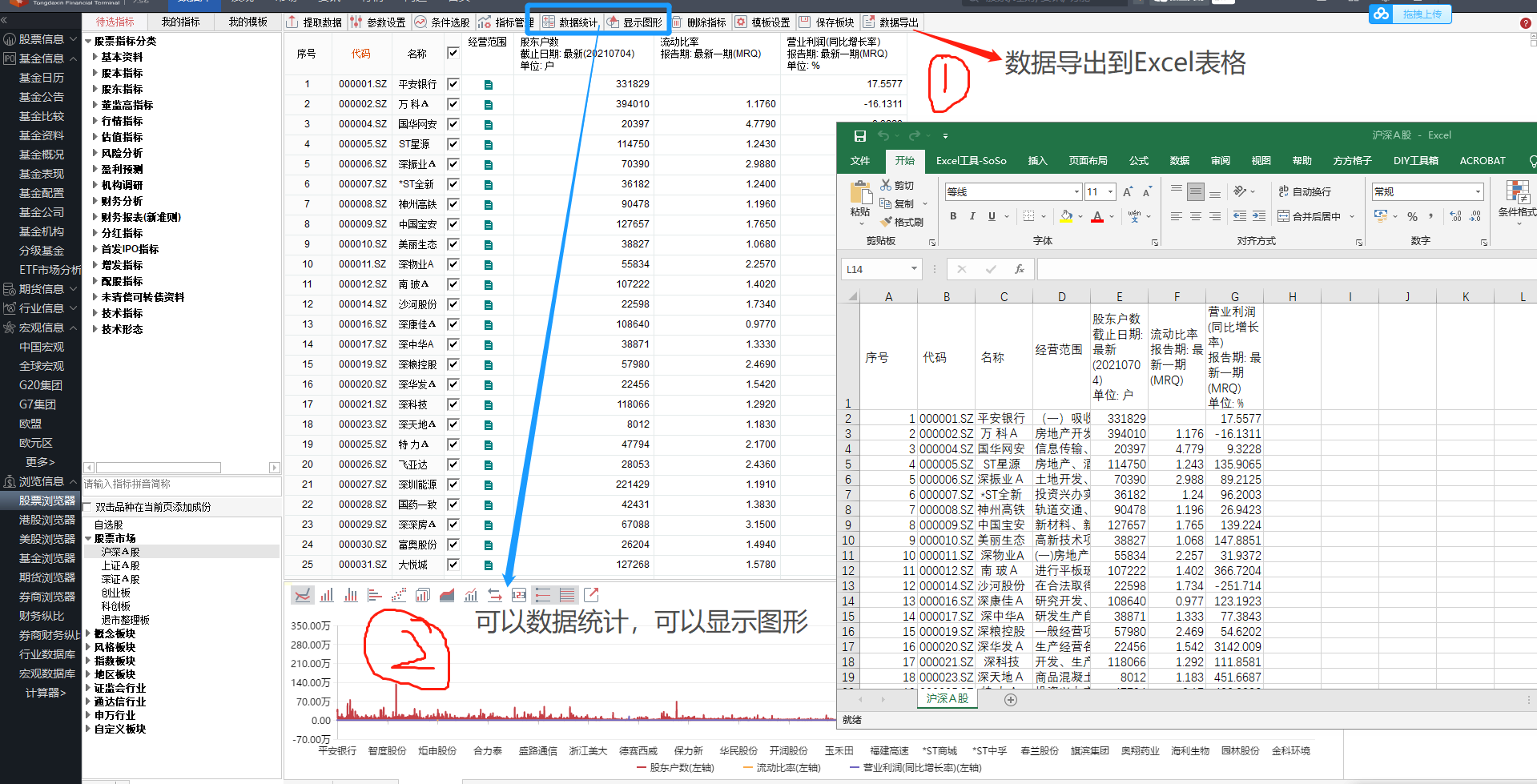
Task: Open the Excel number format dropdown 常规
Action: click(x=1478, y=192)
